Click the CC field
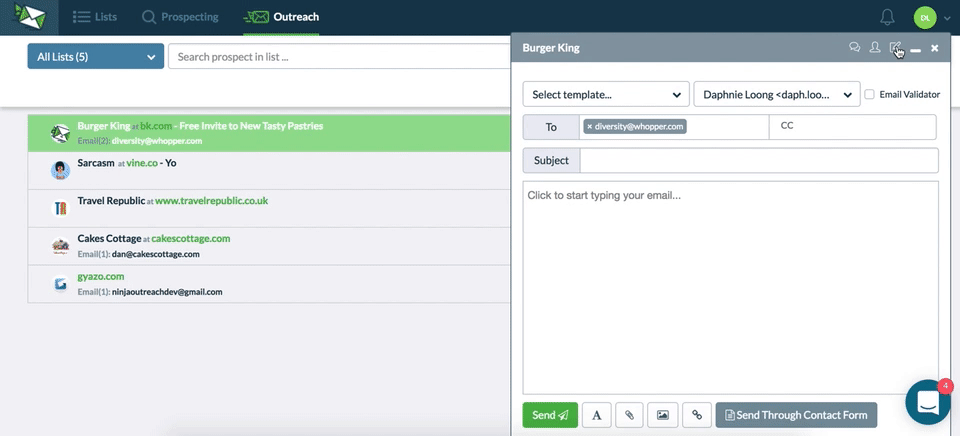960x436 pixels. point(852,127)
